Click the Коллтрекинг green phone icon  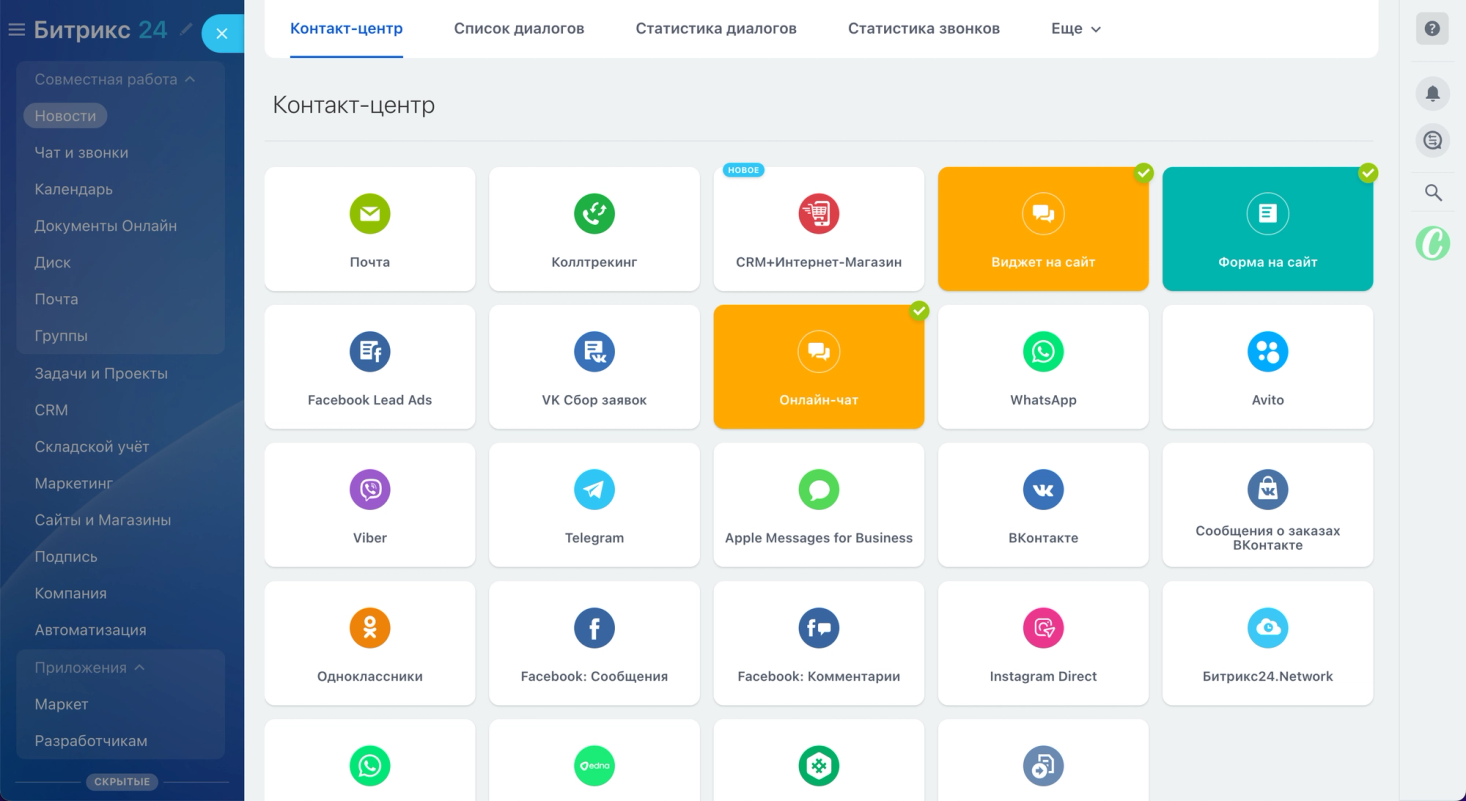594,213
